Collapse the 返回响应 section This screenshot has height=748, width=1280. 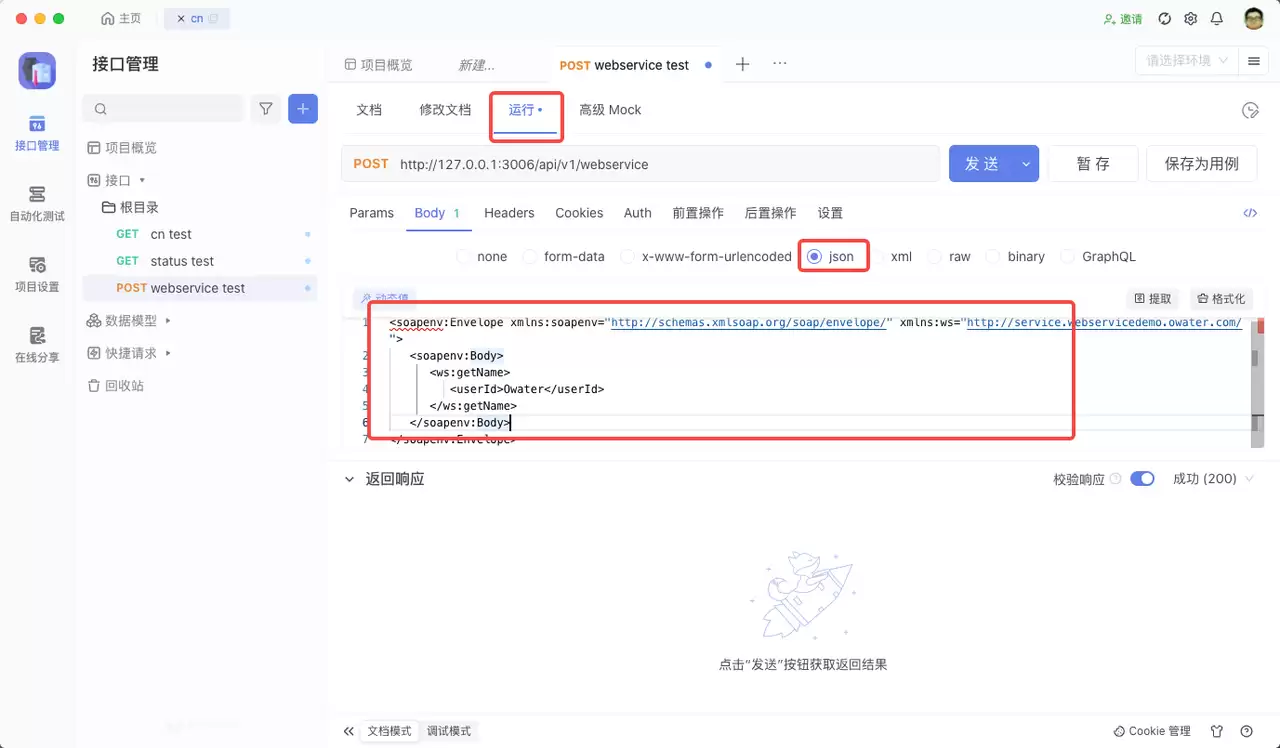click(x=349, y=479)
